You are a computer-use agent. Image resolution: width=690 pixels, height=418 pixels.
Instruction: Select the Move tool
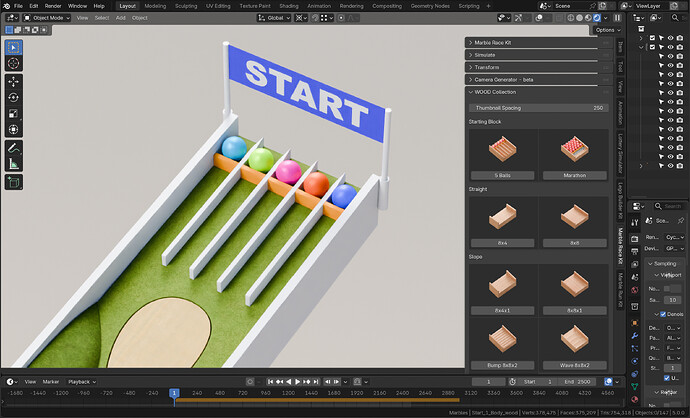click(x=14, y=82)
